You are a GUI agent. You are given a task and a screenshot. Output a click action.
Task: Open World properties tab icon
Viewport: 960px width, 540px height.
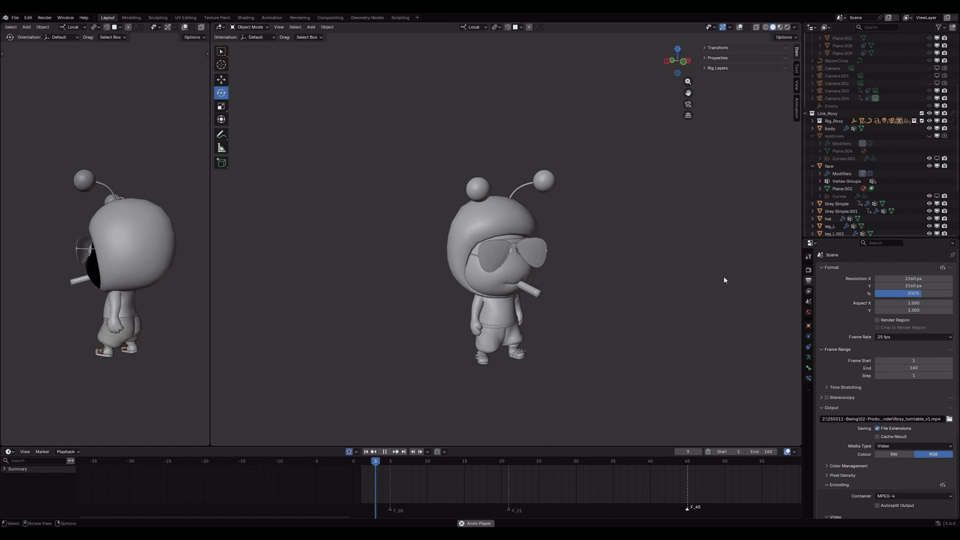[x=808, y=312]
